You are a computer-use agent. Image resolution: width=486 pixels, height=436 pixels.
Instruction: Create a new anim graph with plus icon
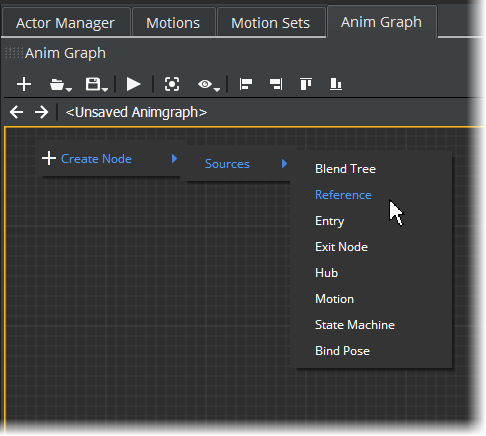[24, 84]
